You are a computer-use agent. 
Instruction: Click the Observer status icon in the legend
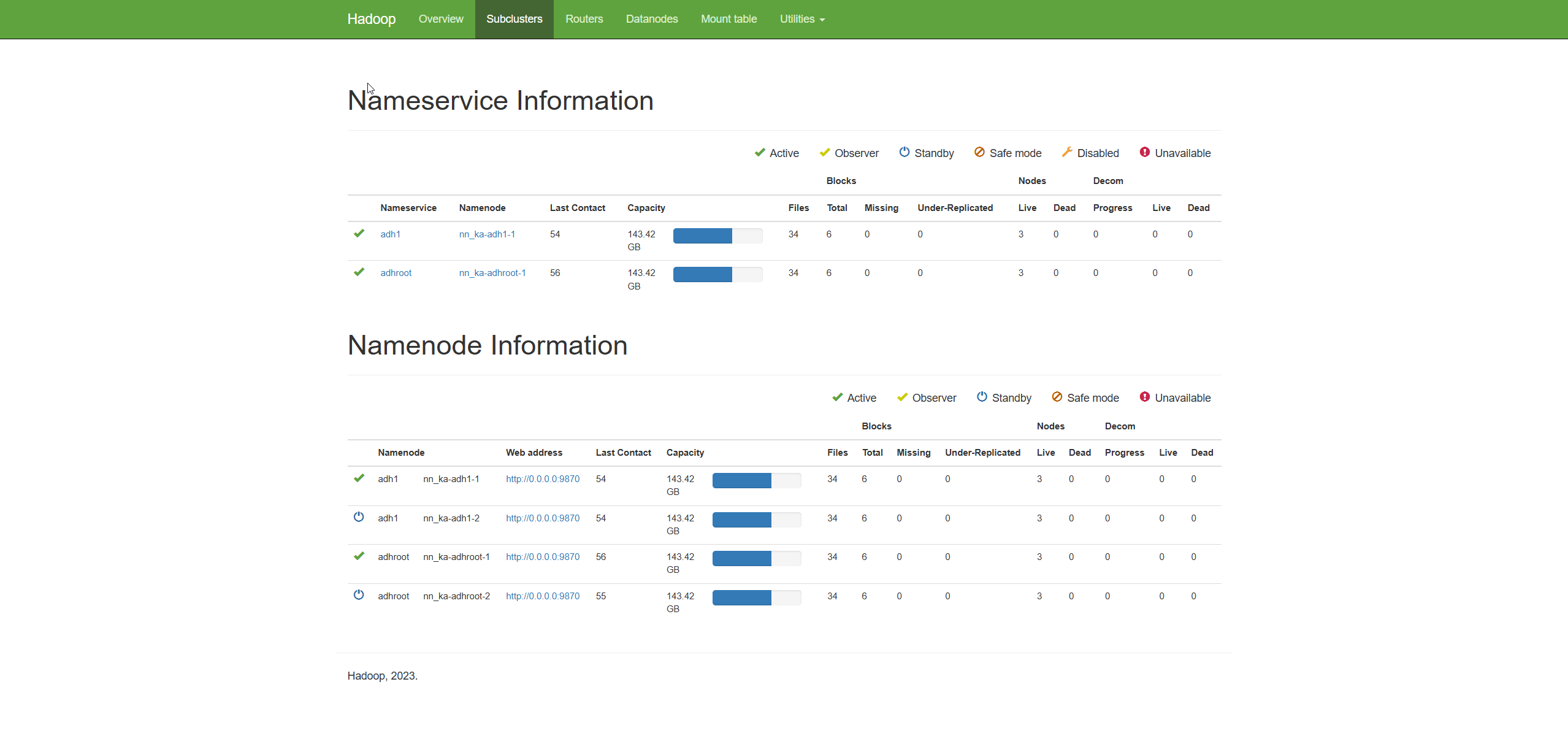[x=825, y=153]
